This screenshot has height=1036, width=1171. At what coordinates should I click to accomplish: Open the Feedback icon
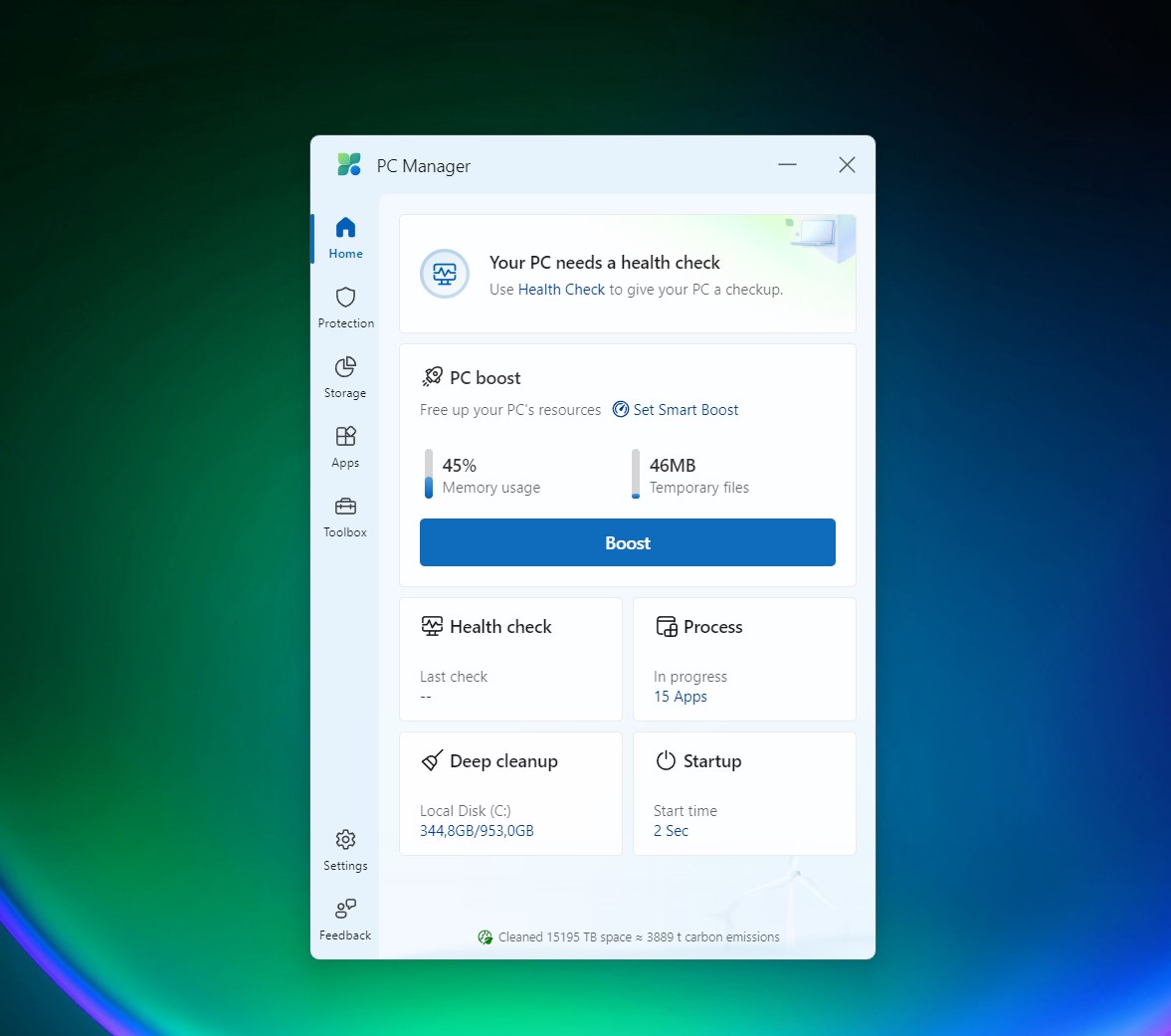(345, 909)
